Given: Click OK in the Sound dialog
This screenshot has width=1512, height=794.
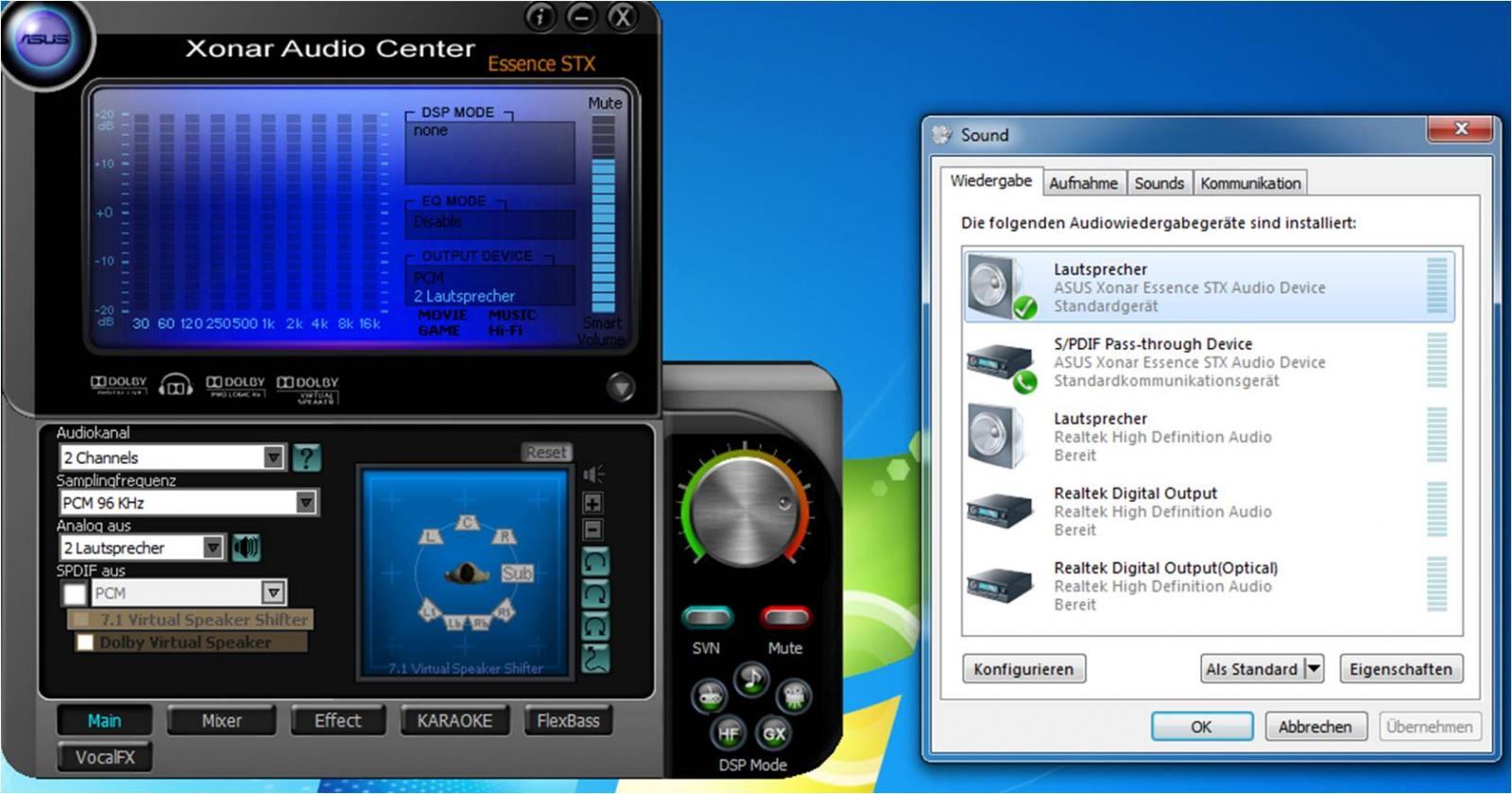Looking at the screenshot, I should click(x=1201, y=727).
